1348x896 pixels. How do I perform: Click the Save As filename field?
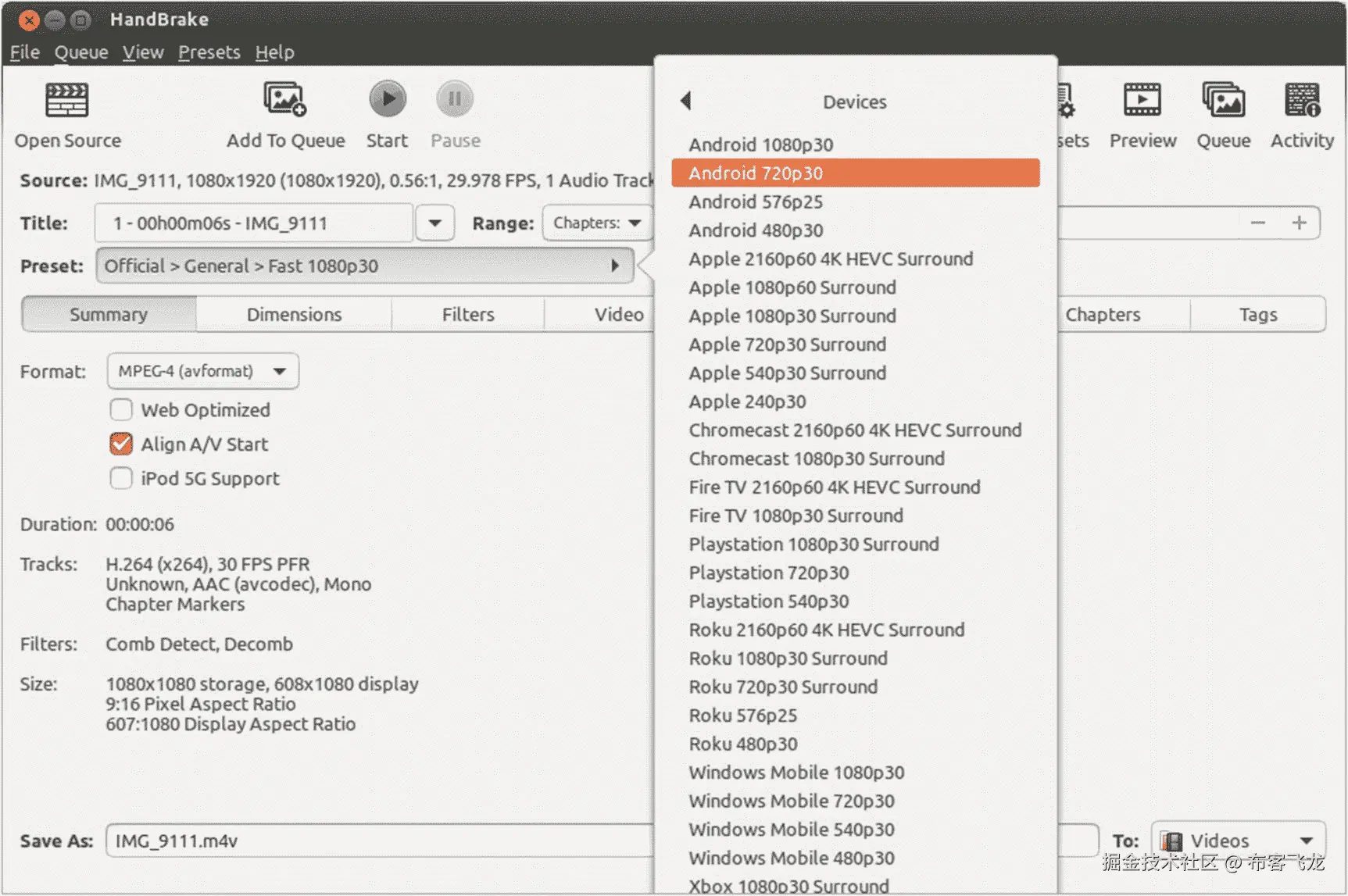(x=379, y=841)
